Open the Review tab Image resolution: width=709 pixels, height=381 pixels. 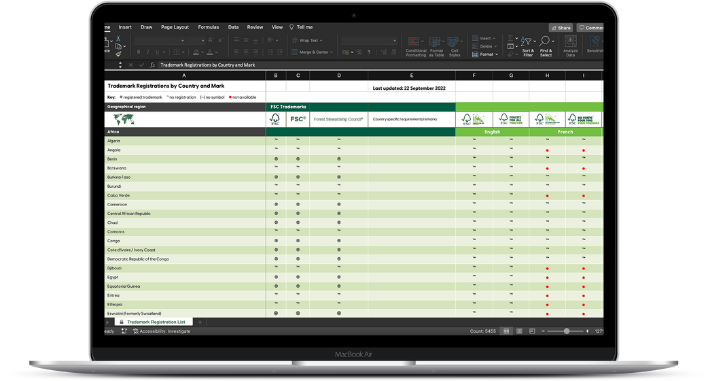[255, 27]
